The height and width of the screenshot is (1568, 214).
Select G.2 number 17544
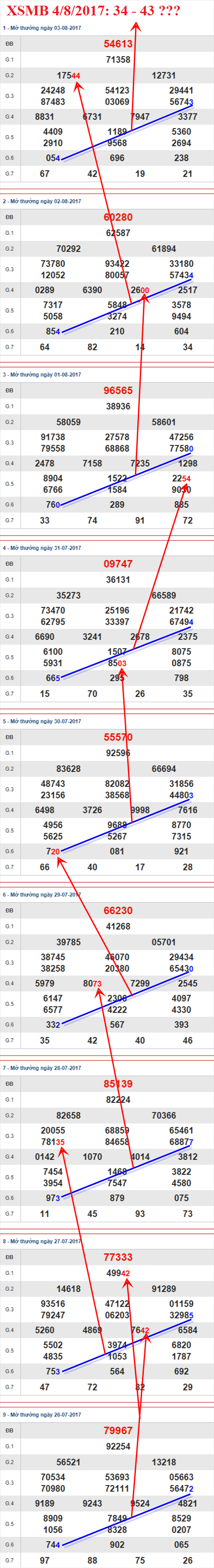68,75
